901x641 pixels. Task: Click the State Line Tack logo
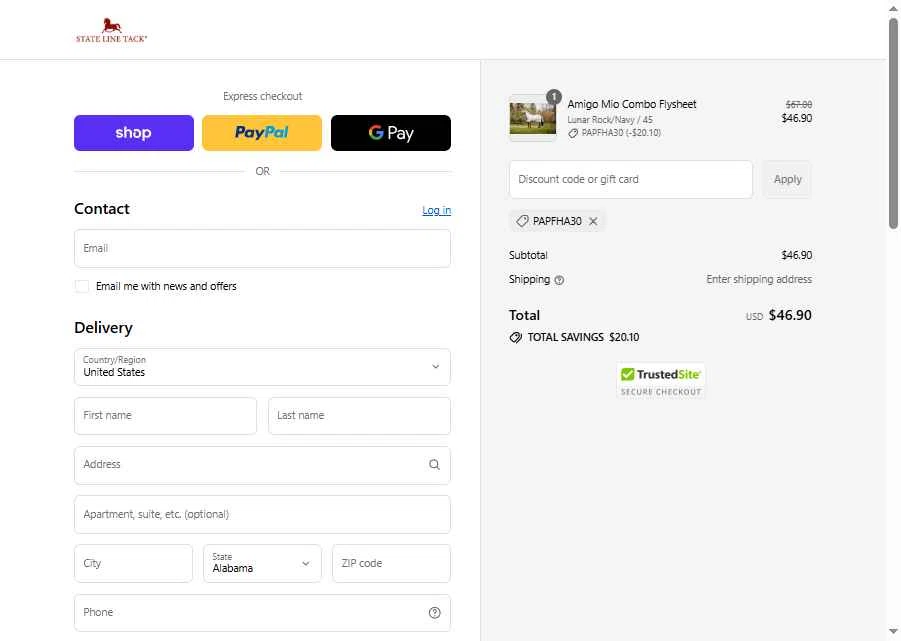pos(111,30)
